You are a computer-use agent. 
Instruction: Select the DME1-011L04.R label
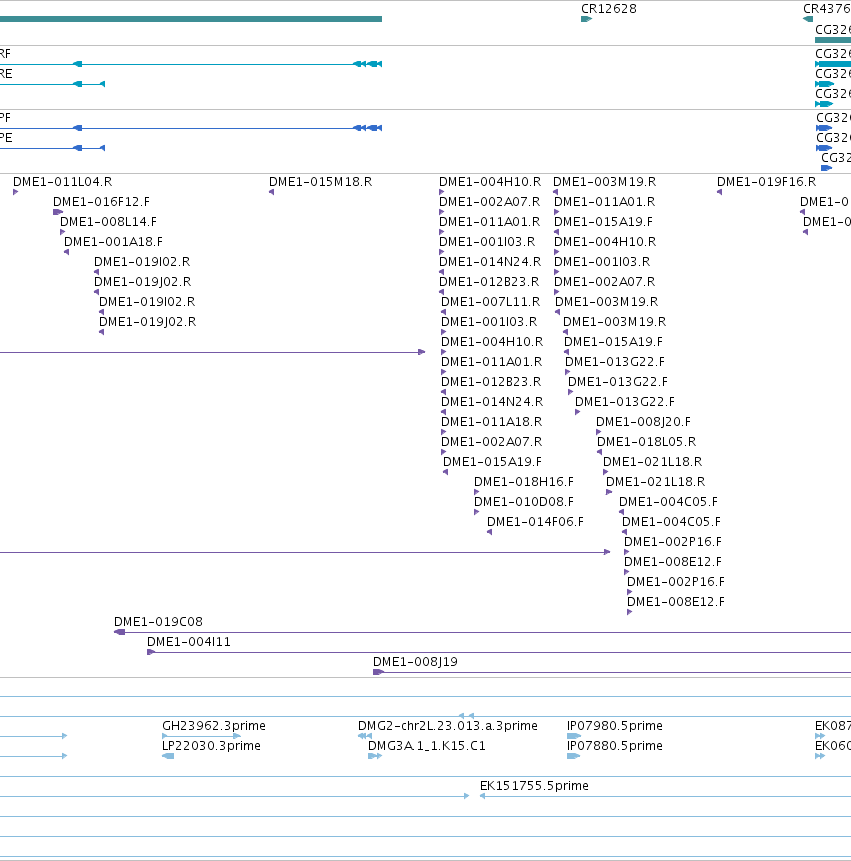[63, 182]
